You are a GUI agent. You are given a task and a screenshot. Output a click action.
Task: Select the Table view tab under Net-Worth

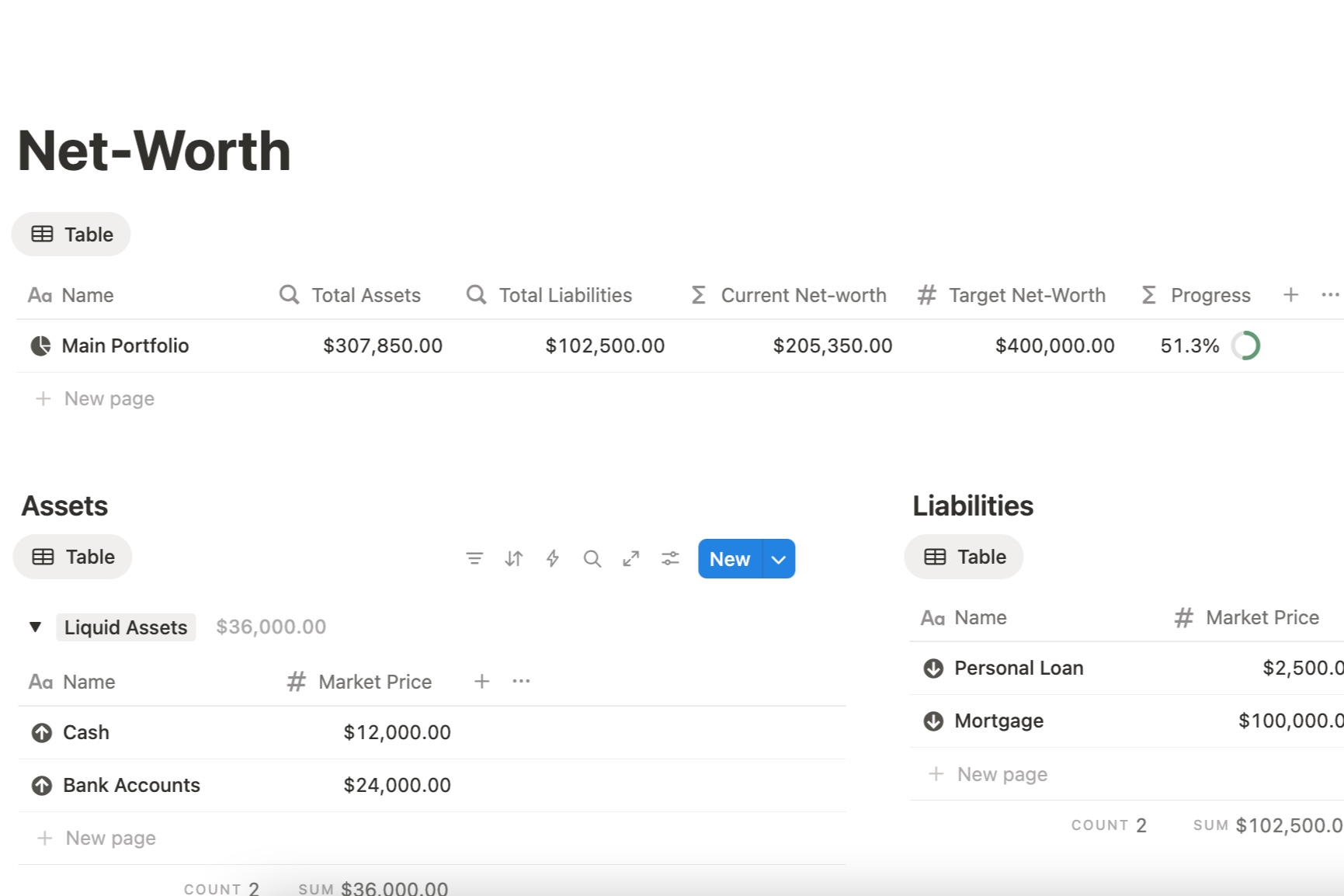[71, 234]
